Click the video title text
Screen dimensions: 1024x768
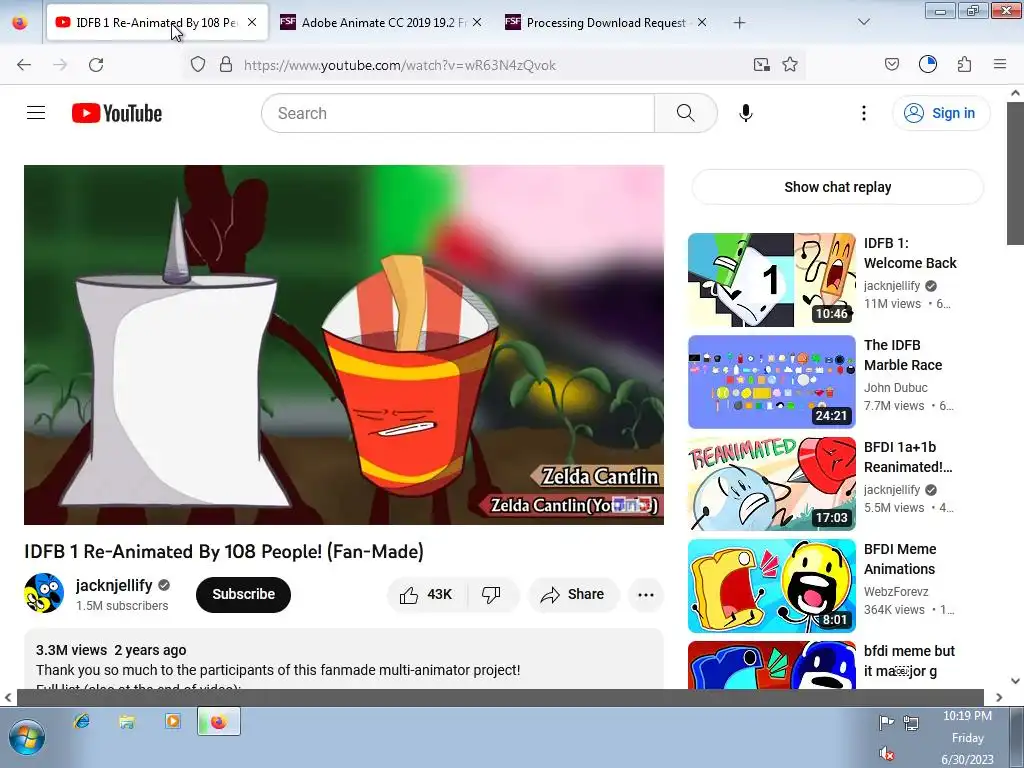(x=224, y=551)
